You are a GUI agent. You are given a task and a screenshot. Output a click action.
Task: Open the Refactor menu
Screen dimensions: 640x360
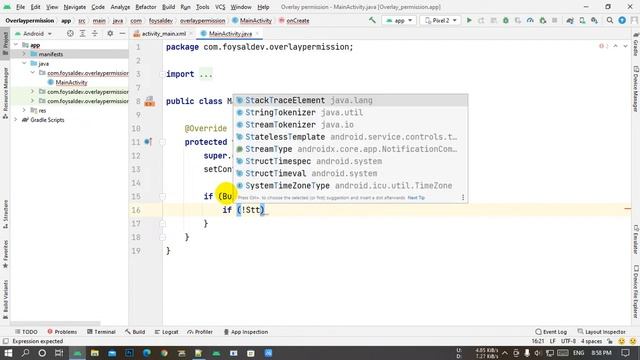coord(146,7)
